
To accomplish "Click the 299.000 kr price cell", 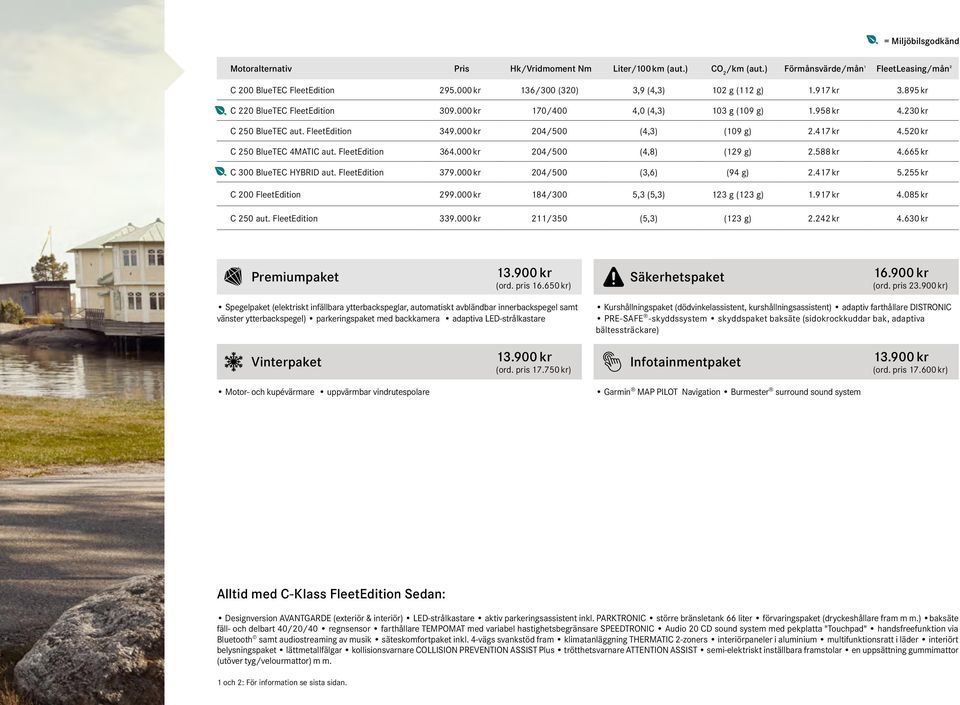I will click(x=460, y=195).
